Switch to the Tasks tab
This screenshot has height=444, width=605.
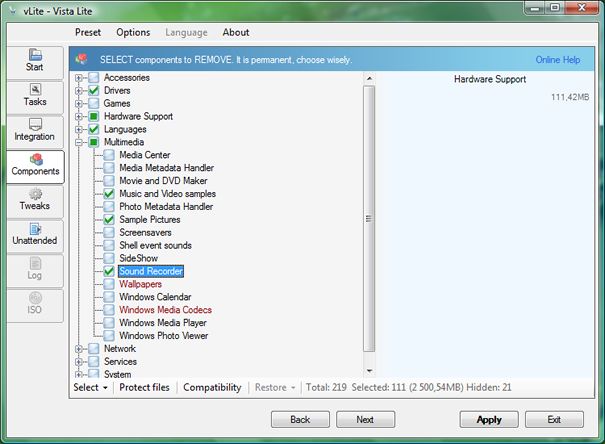click(x=35, y=98)
